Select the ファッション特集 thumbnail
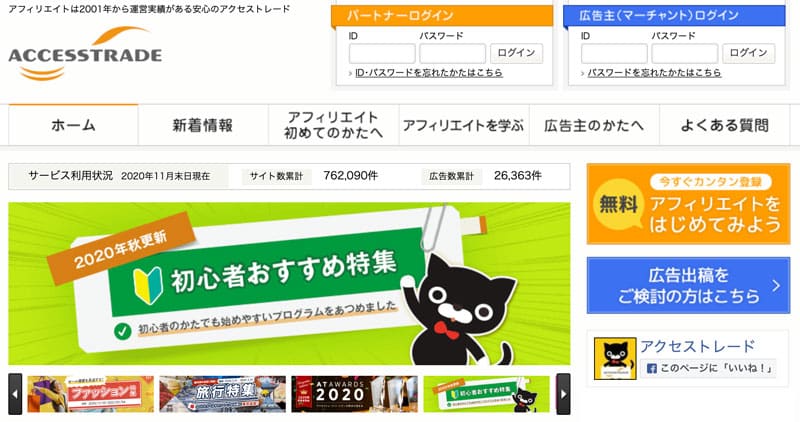 (90, 394)
